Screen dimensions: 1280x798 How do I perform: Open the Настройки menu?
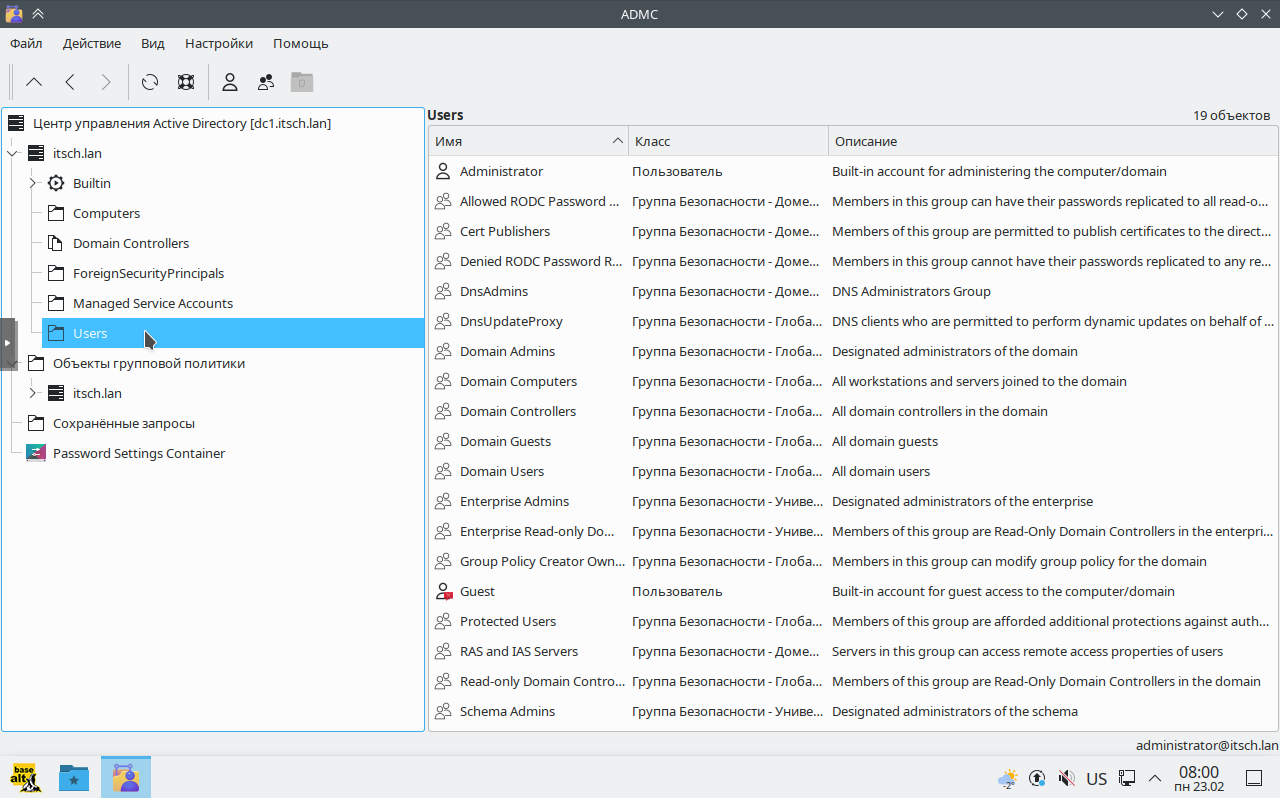coord(218,43)
